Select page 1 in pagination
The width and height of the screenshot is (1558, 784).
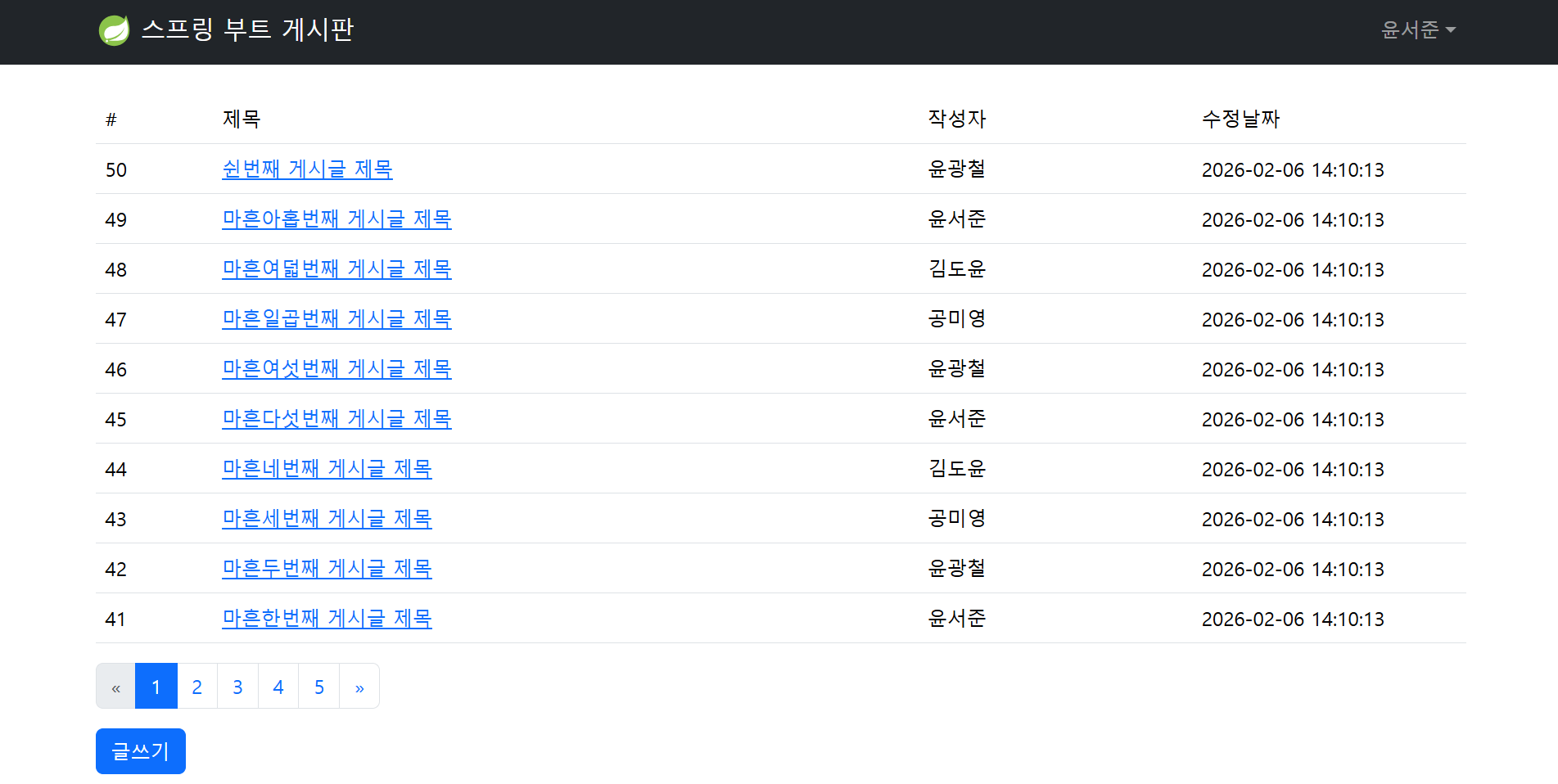click(x=156, y=687)
